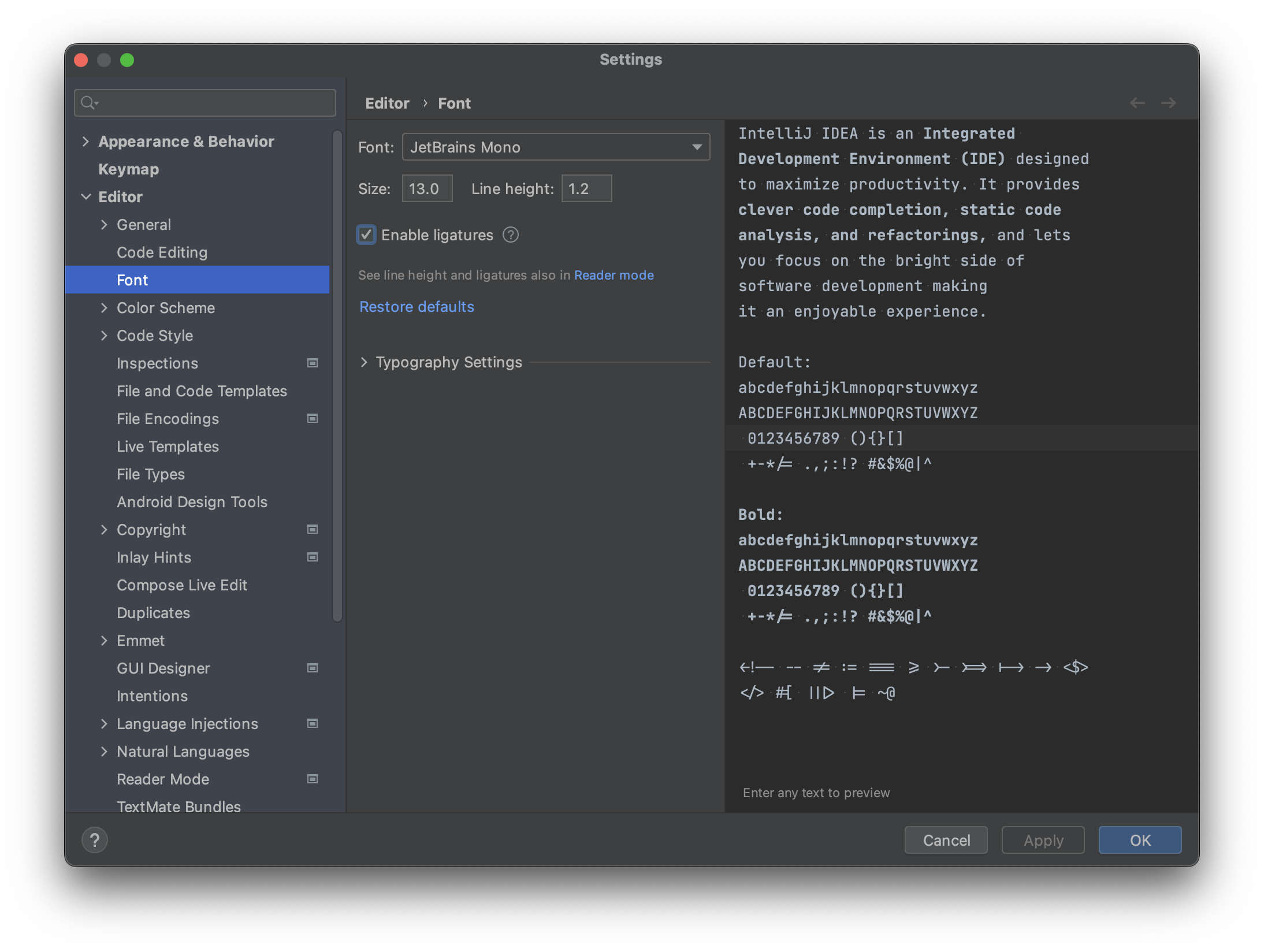
Task: Click the back navigation arrow
Action: 1137,103
